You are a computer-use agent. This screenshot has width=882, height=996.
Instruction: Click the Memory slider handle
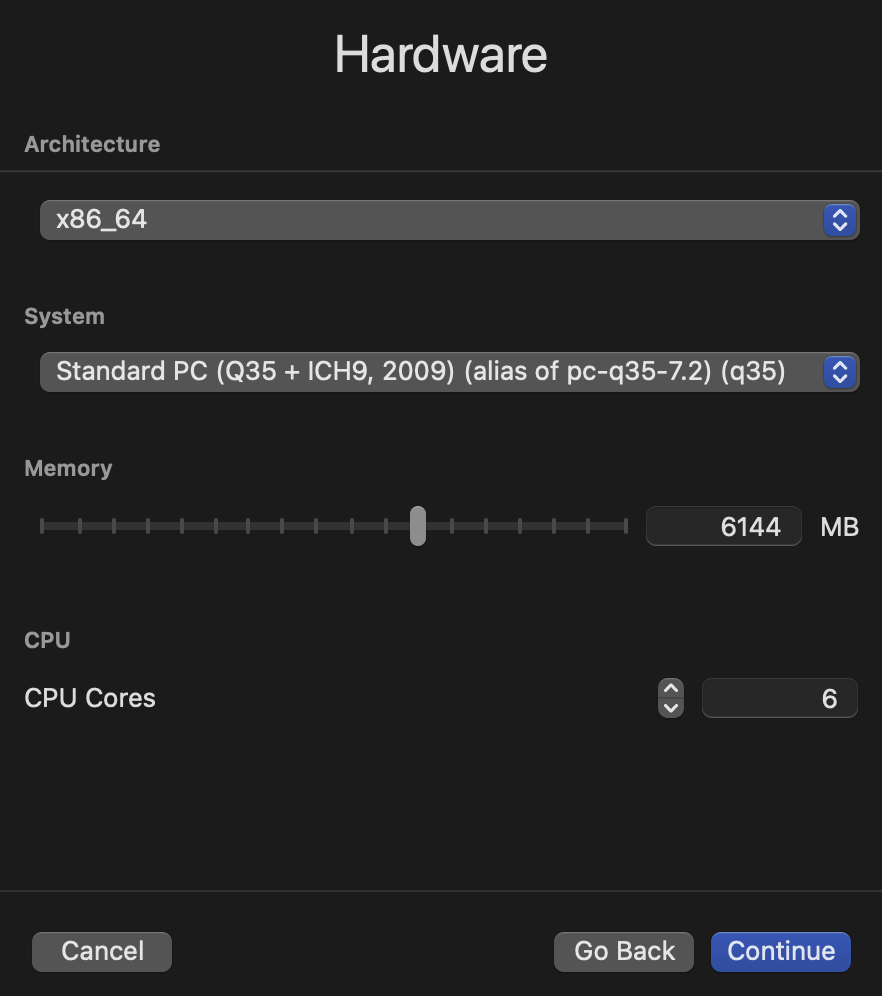[418, 526]
